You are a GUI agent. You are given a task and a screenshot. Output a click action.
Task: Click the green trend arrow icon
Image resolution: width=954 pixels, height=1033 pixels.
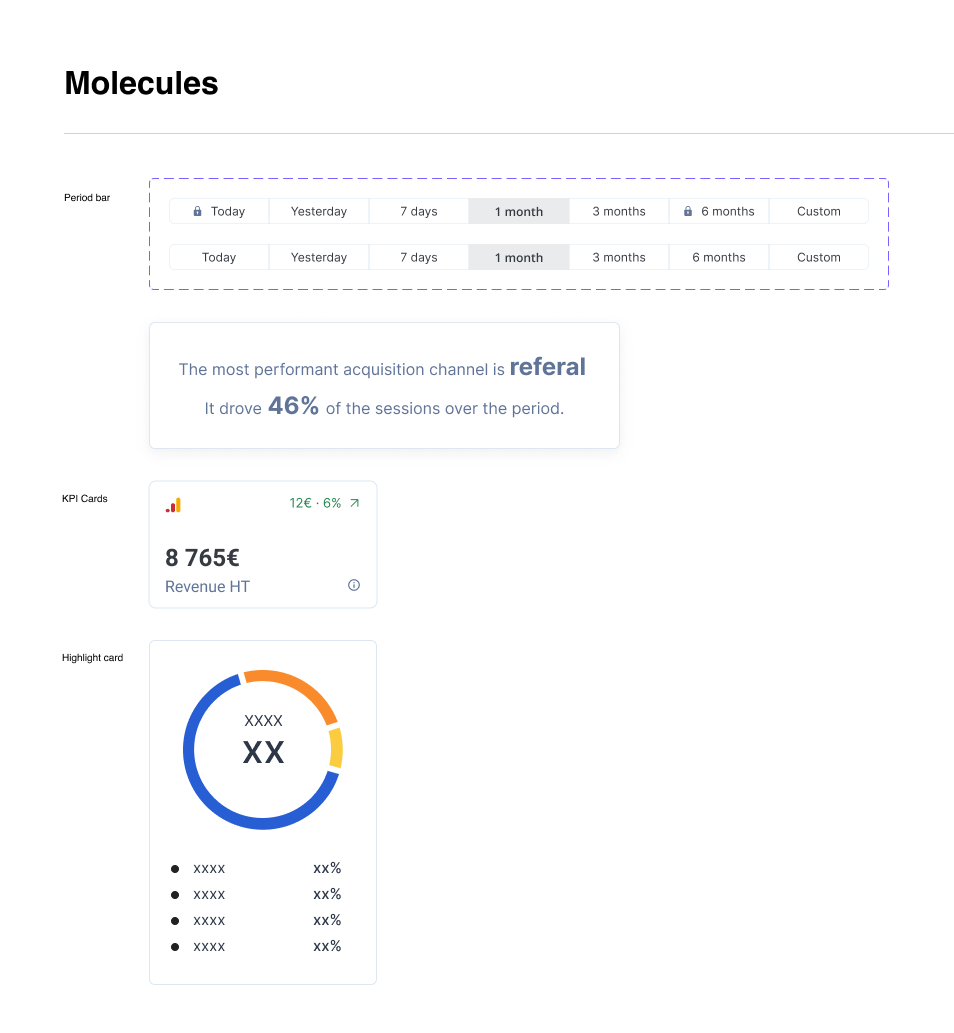tap(354, 503)
